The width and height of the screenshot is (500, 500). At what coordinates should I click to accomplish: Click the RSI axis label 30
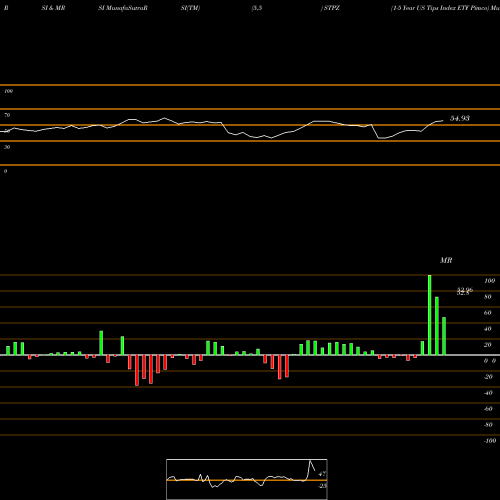point(7,147)
